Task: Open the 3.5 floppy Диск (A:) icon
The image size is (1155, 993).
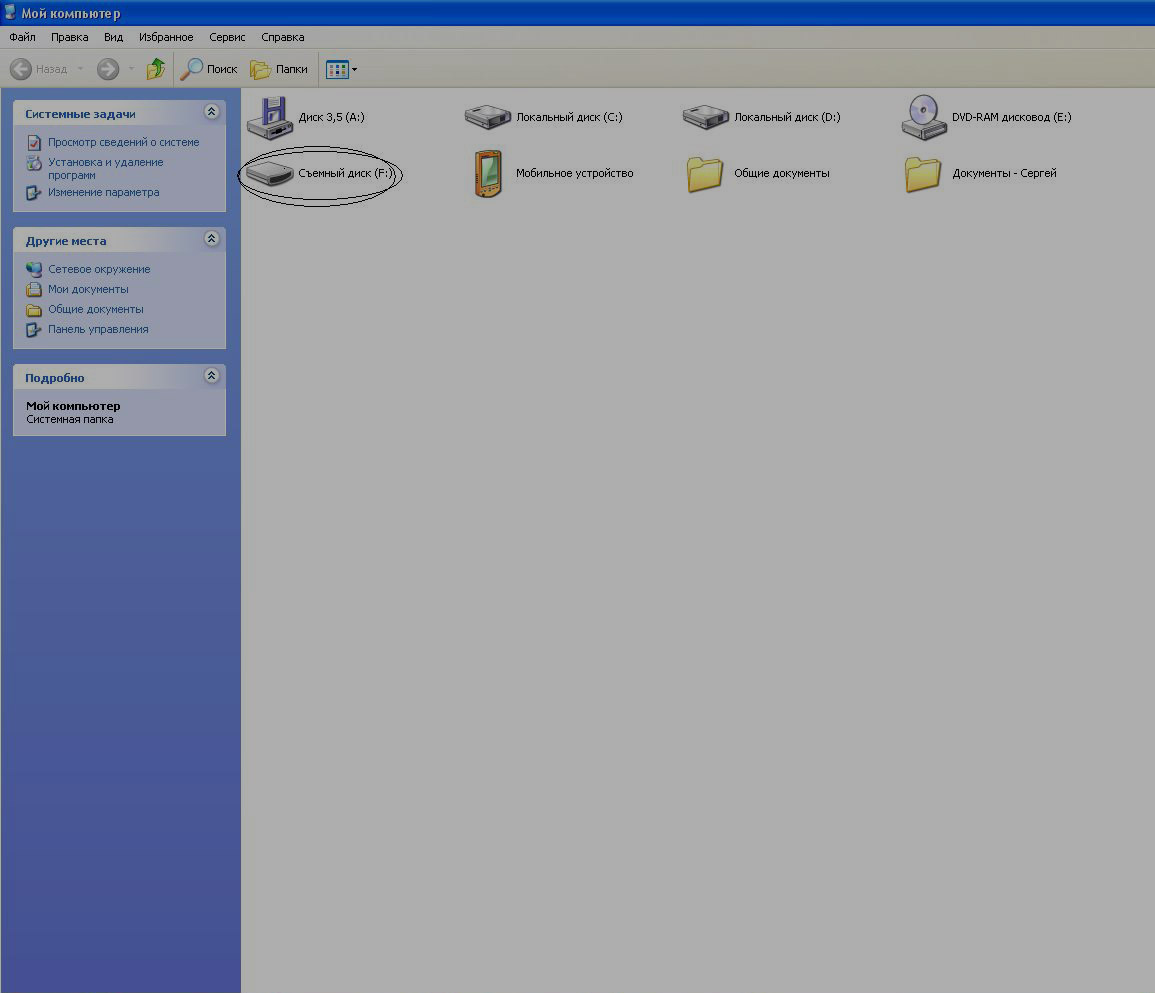Action: [268, 117]
